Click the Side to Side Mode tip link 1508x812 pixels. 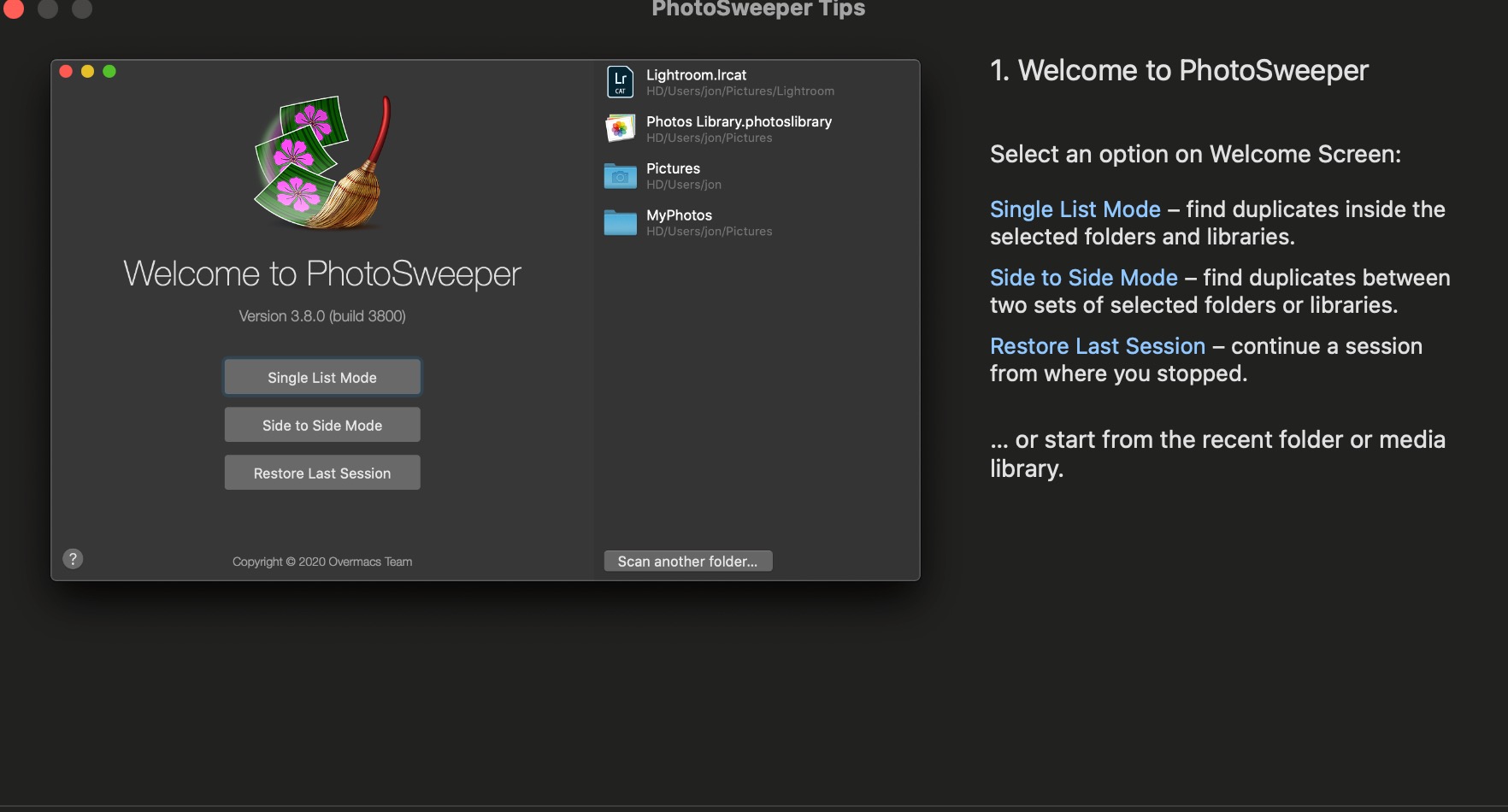[x=1084, y=278]
